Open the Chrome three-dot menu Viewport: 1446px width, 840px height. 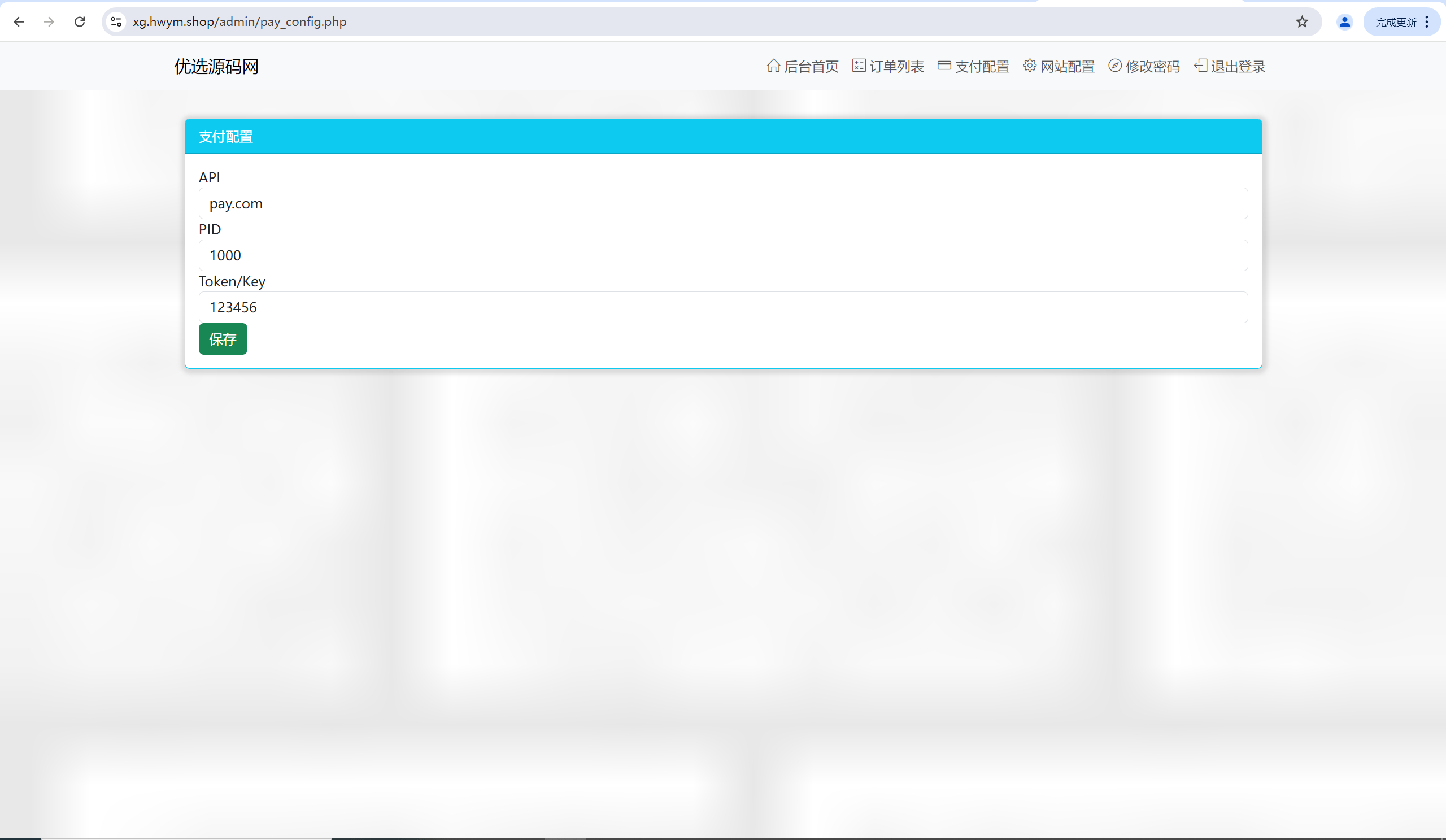click(1427, 22)
